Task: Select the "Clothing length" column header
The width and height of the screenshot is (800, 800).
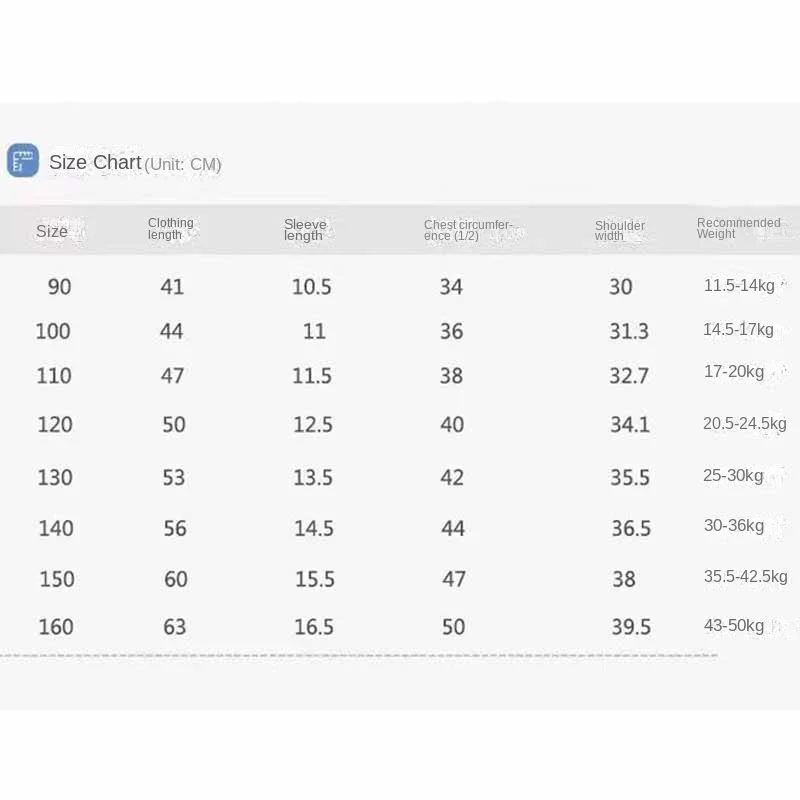Action: pos(170,229)
